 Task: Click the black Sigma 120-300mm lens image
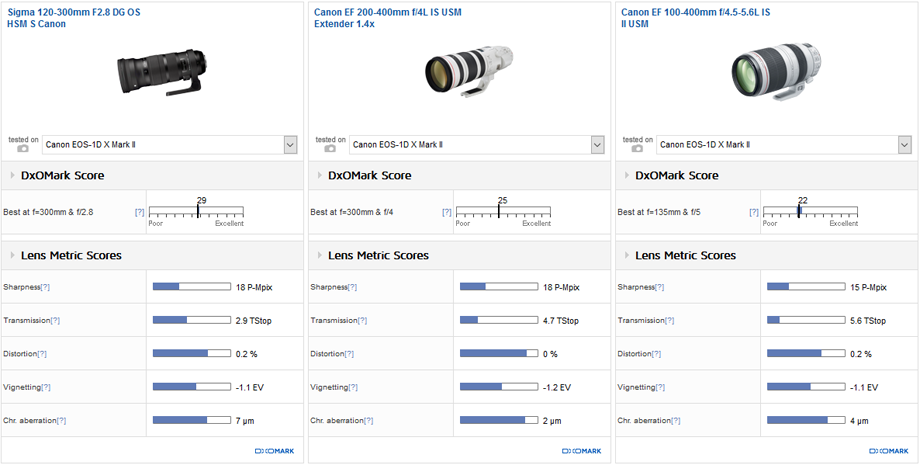click(163, 73)
